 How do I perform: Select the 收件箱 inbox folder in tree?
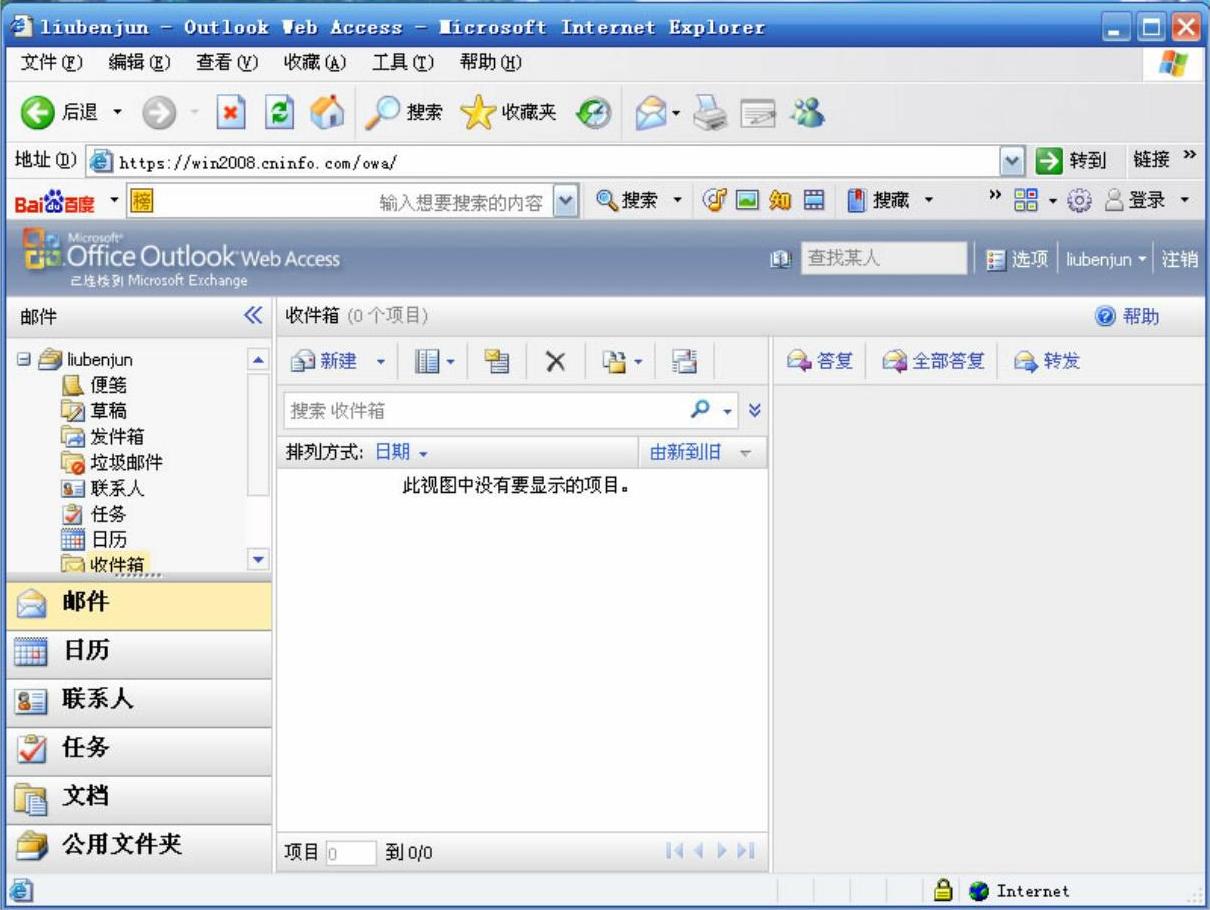tap(103, 566)
